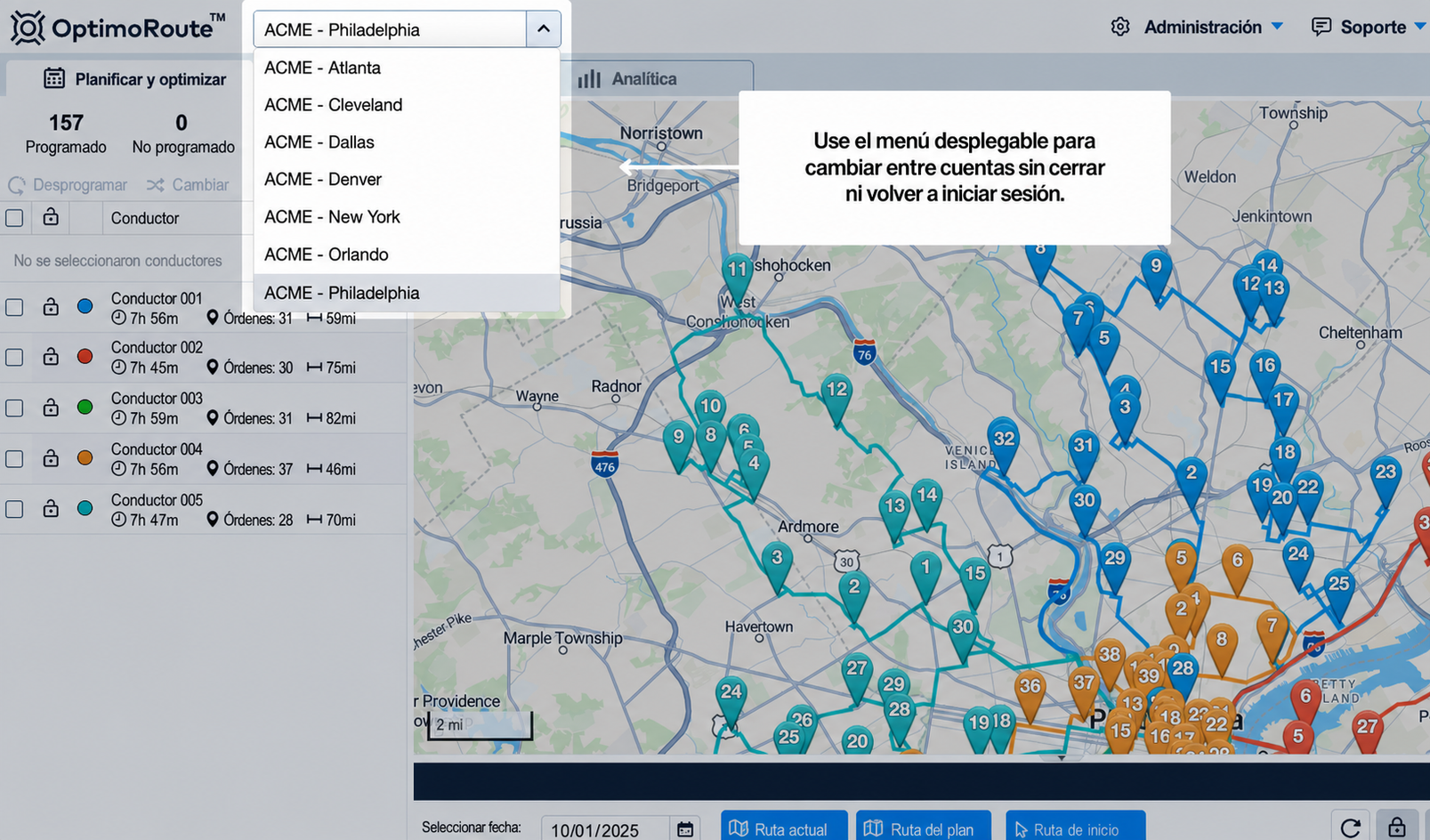
Task: Tick the select-all checkbox in the Conductor header
Action: 14,218
